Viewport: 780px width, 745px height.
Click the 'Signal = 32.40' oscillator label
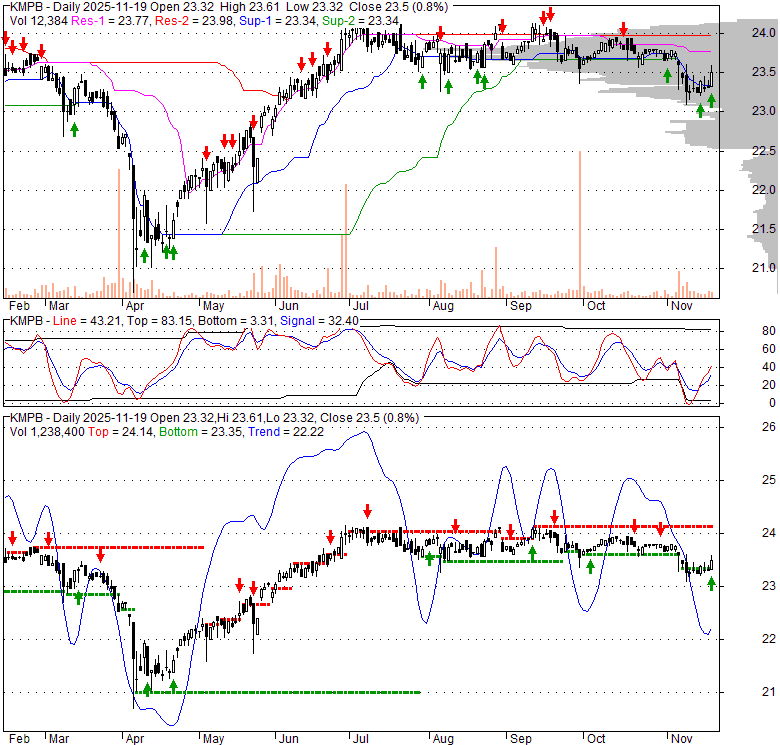[x=319, y=321]
